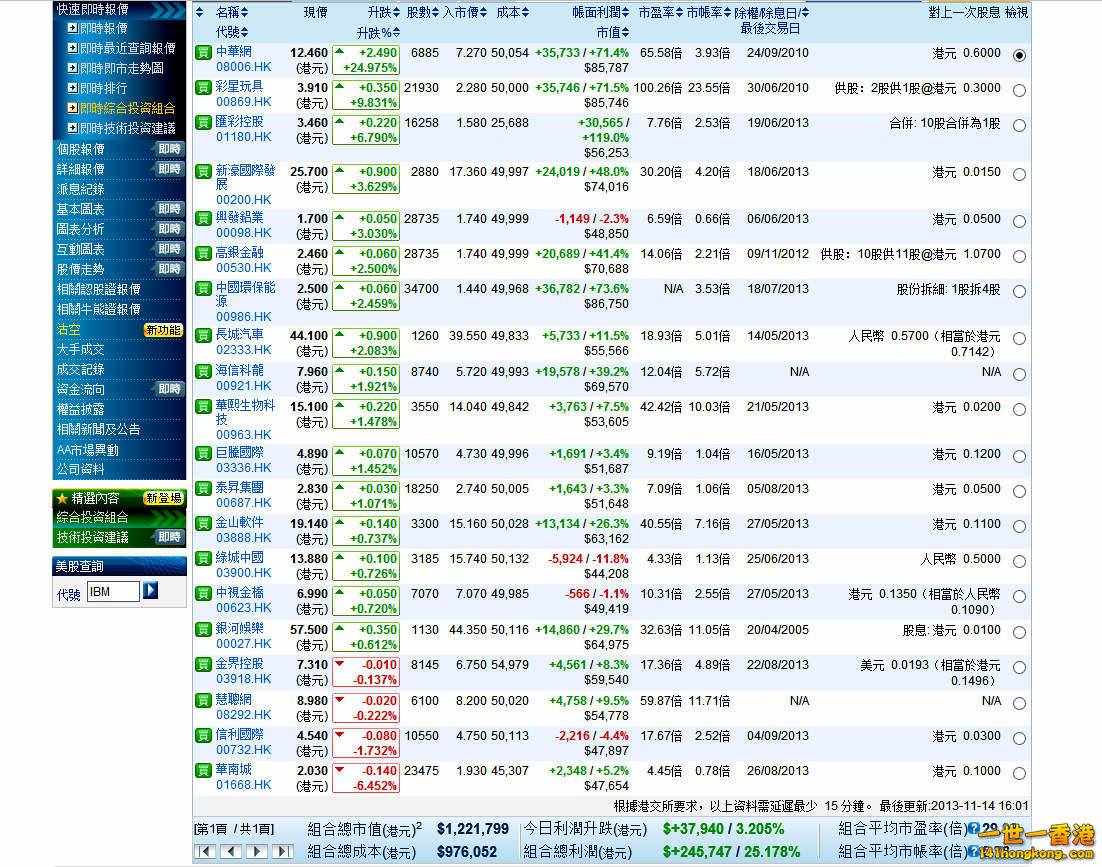
Task: Click the green buy icon for 綠城中國
Action: (x=203, y=559)
